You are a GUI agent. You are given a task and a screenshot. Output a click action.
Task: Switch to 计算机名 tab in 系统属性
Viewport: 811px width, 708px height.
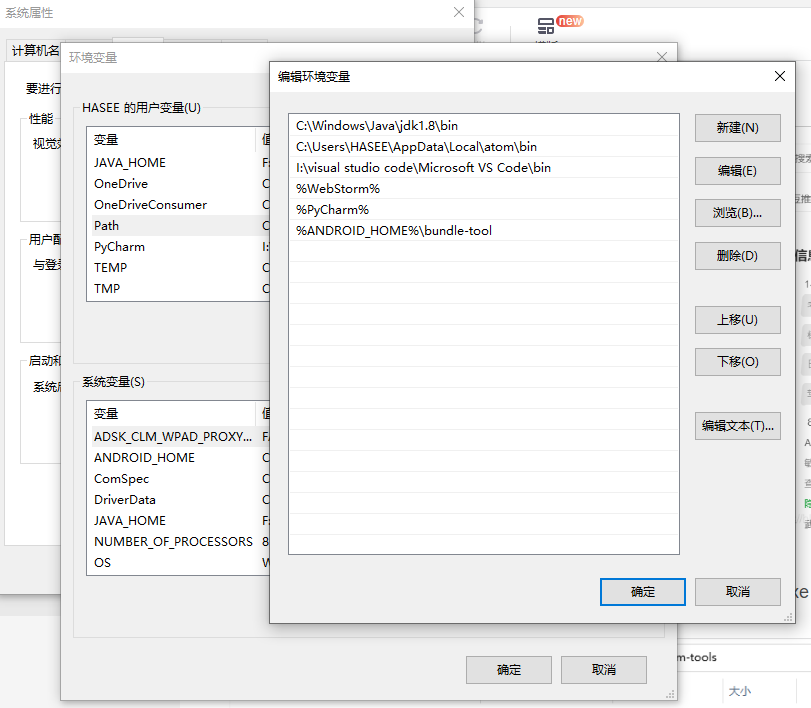[x=35, y=51]
